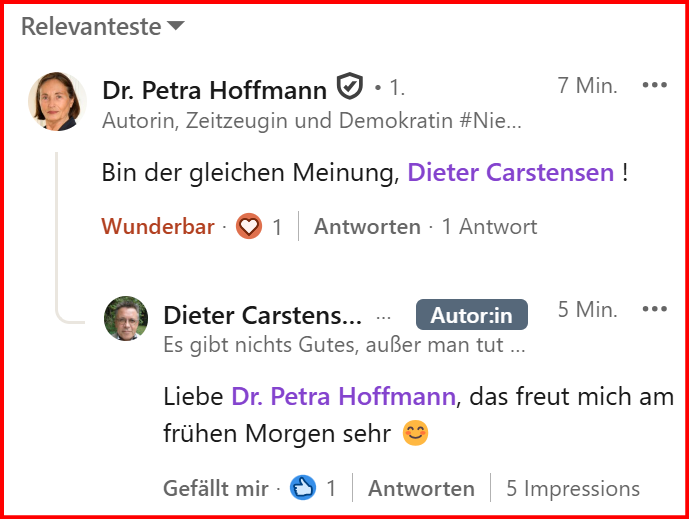
Task: Click the Dr. Petra Hoffmann mention in reply
Action: click(343, 397)
